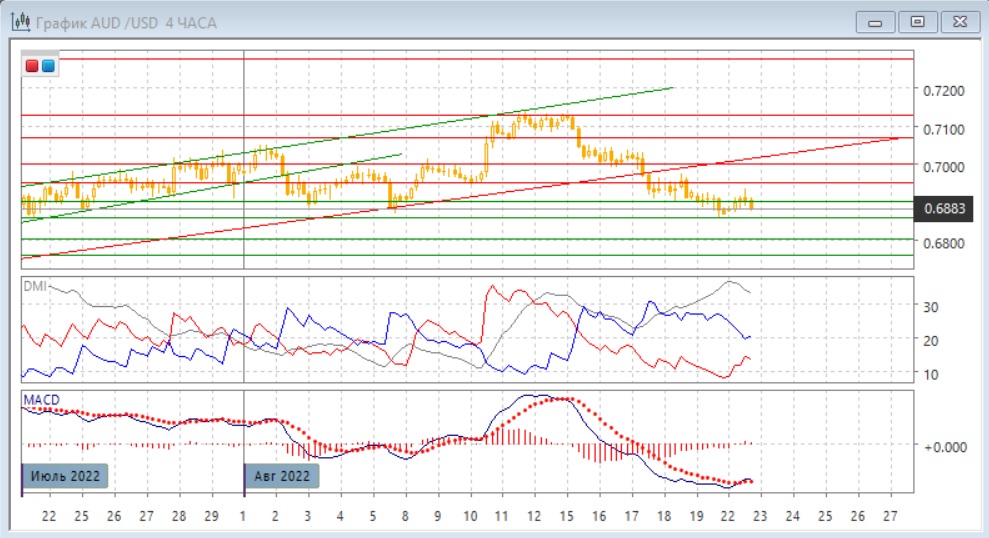Click the 0.7200 price axis label
989x538 pixels.
[944, 91]
